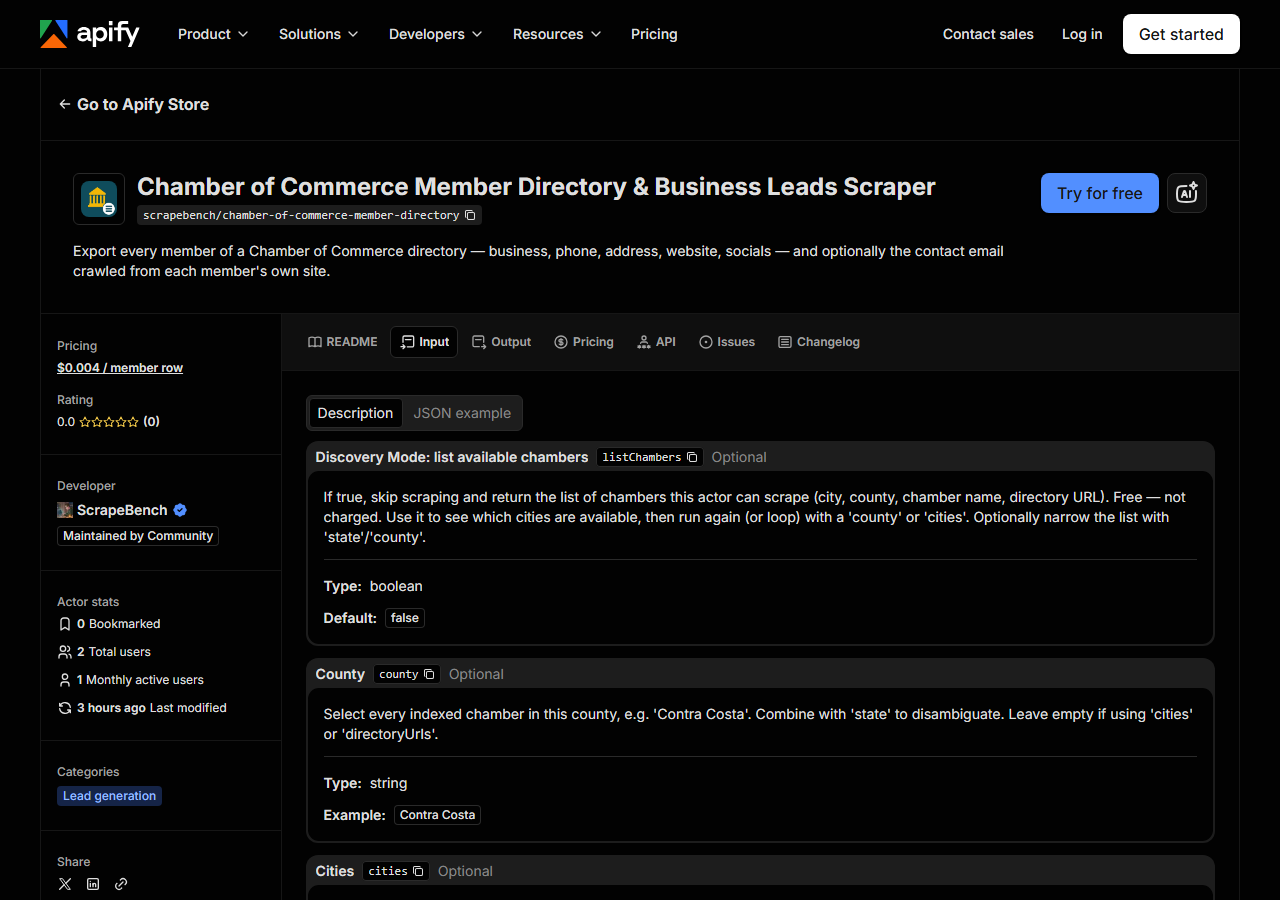Open the README tab

tap(343, 342)
